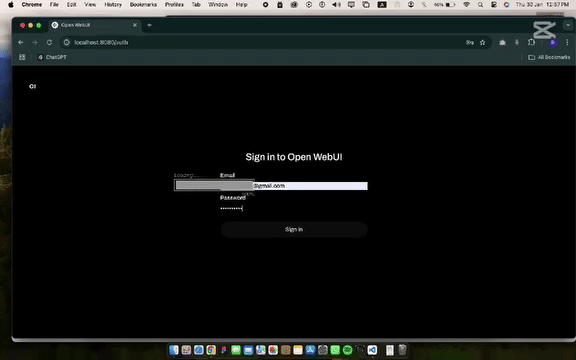Open the Chrome profile avatar
576x360 pixels.
click(x=553, y=43)
